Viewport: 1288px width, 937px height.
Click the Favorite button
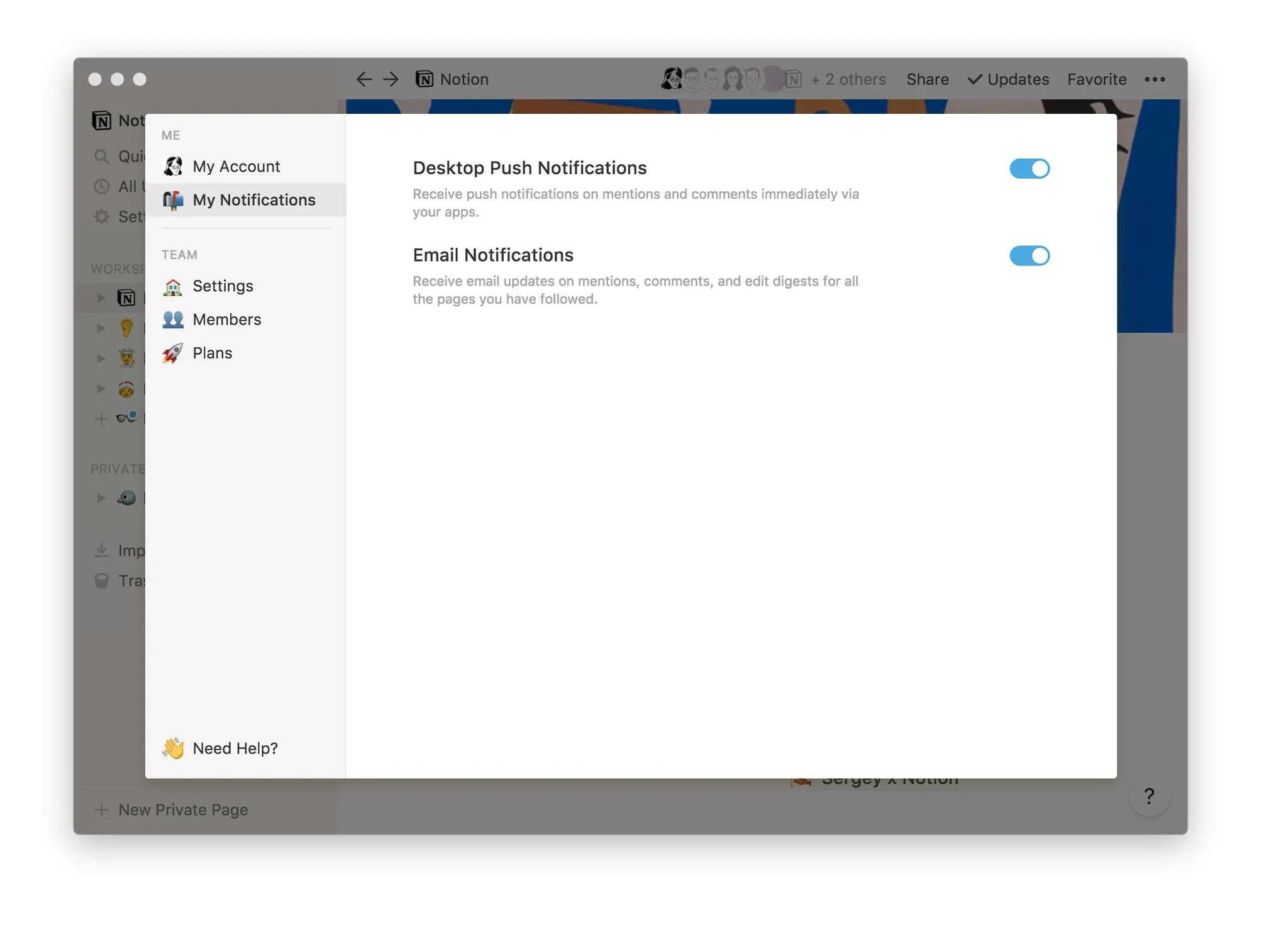[1096, 79]
